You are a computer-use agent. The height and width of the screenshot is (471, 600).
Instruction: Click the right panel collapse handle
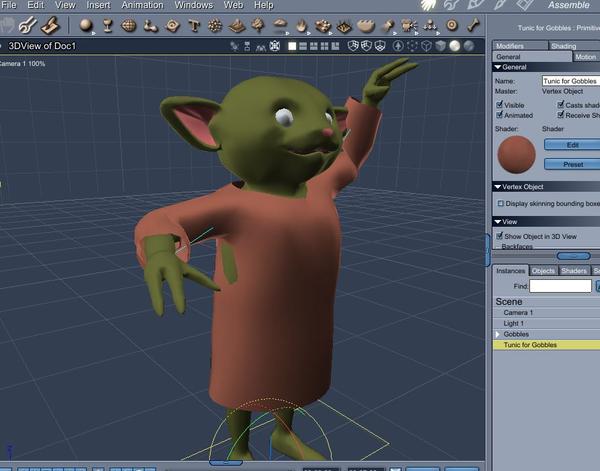[x=488, y=250]
